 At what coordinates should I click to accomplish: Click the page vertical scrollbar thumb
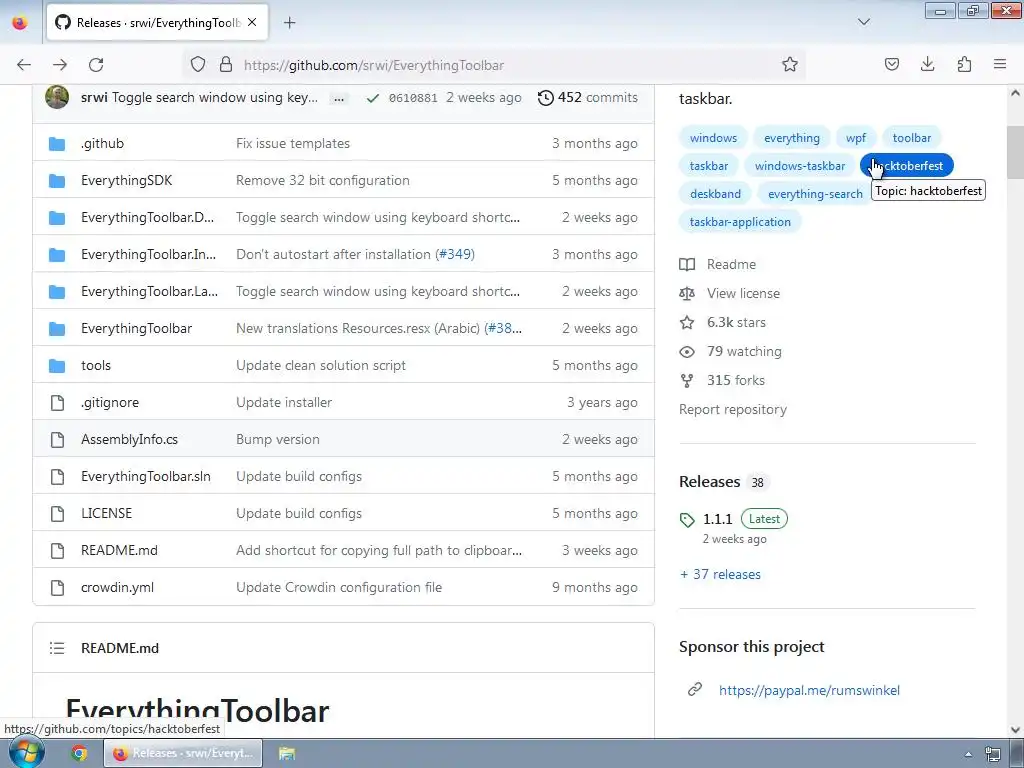pyautogui.click(x=1015, y=152)
